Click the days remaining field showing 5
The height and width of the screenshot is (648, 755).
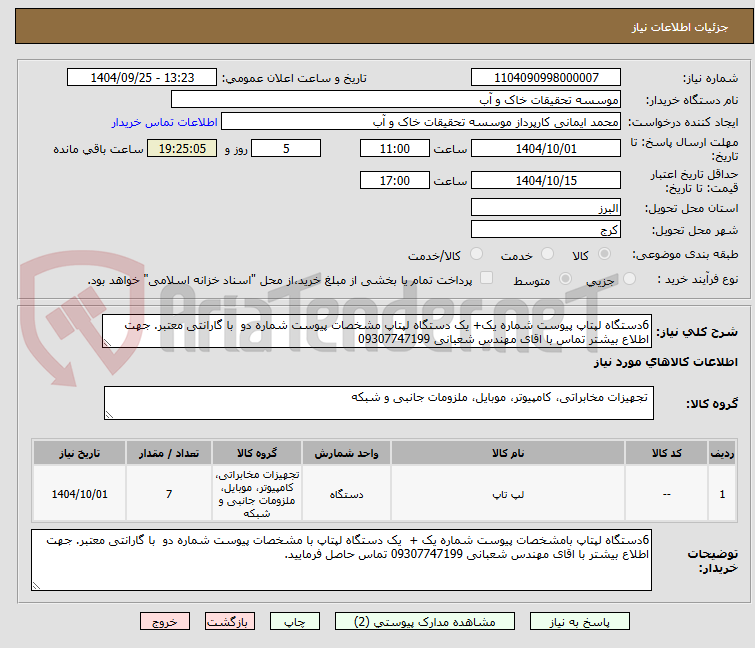(286, 148)
